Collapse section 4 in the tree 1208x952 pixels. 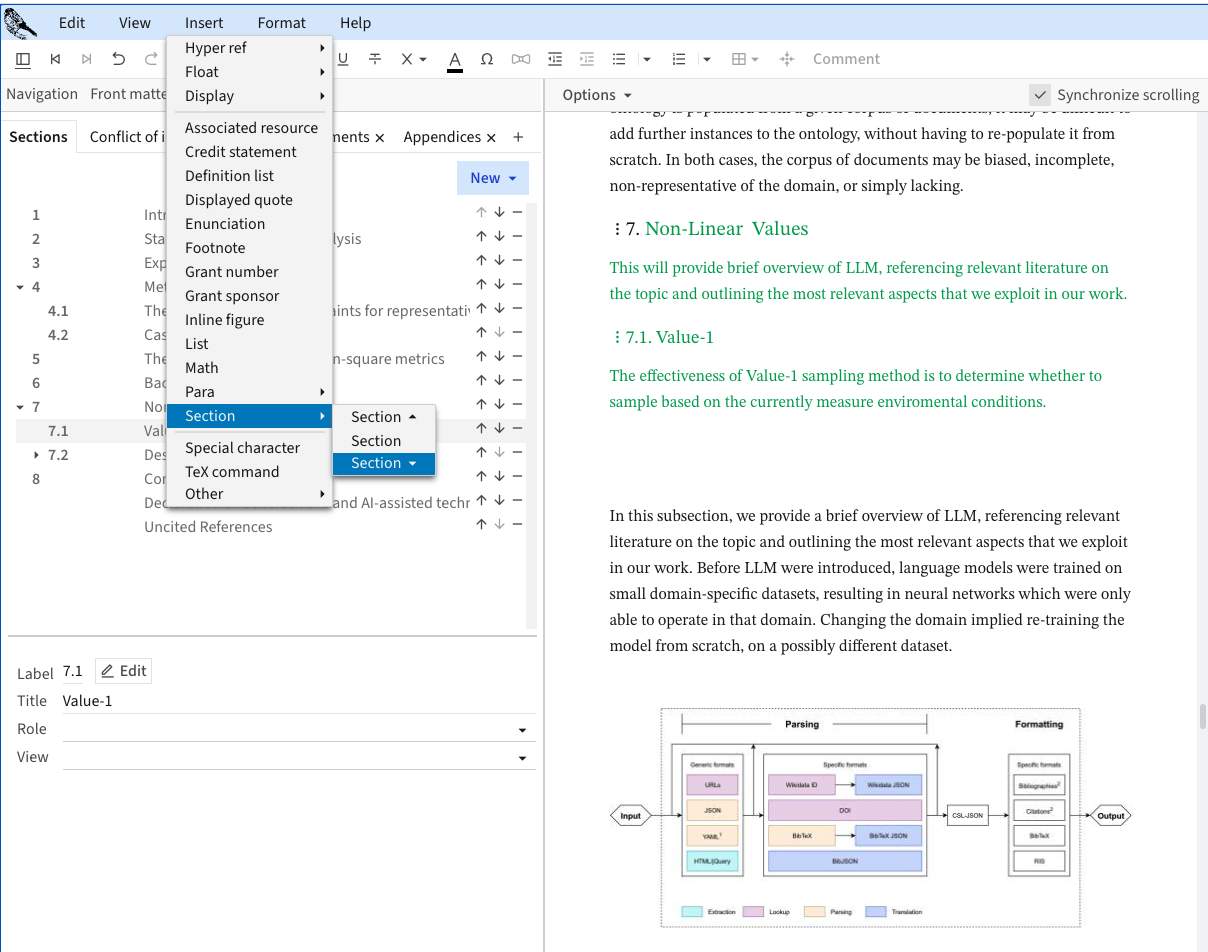coord(21,287)
